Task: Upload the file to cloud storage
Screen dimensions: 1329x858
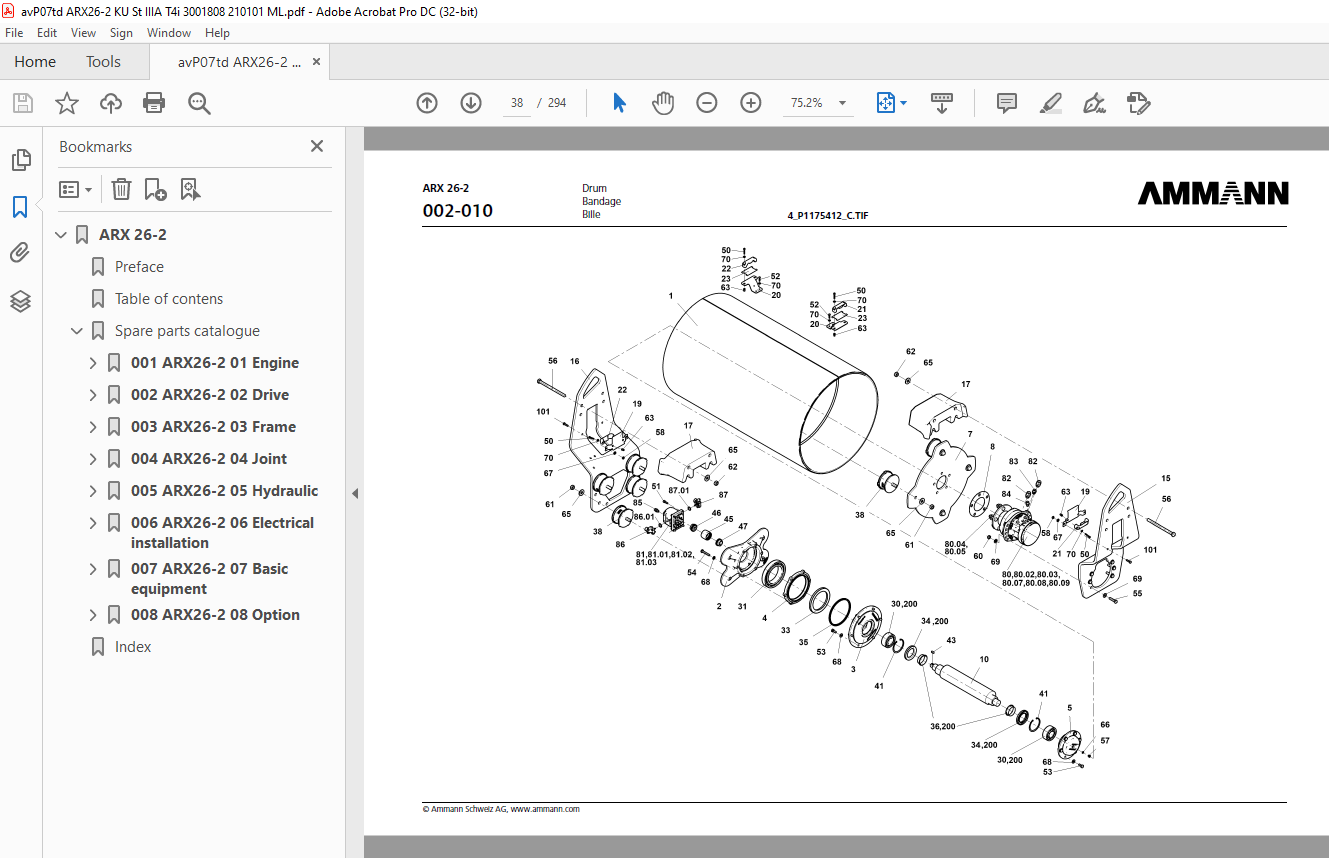Action: 110,103
